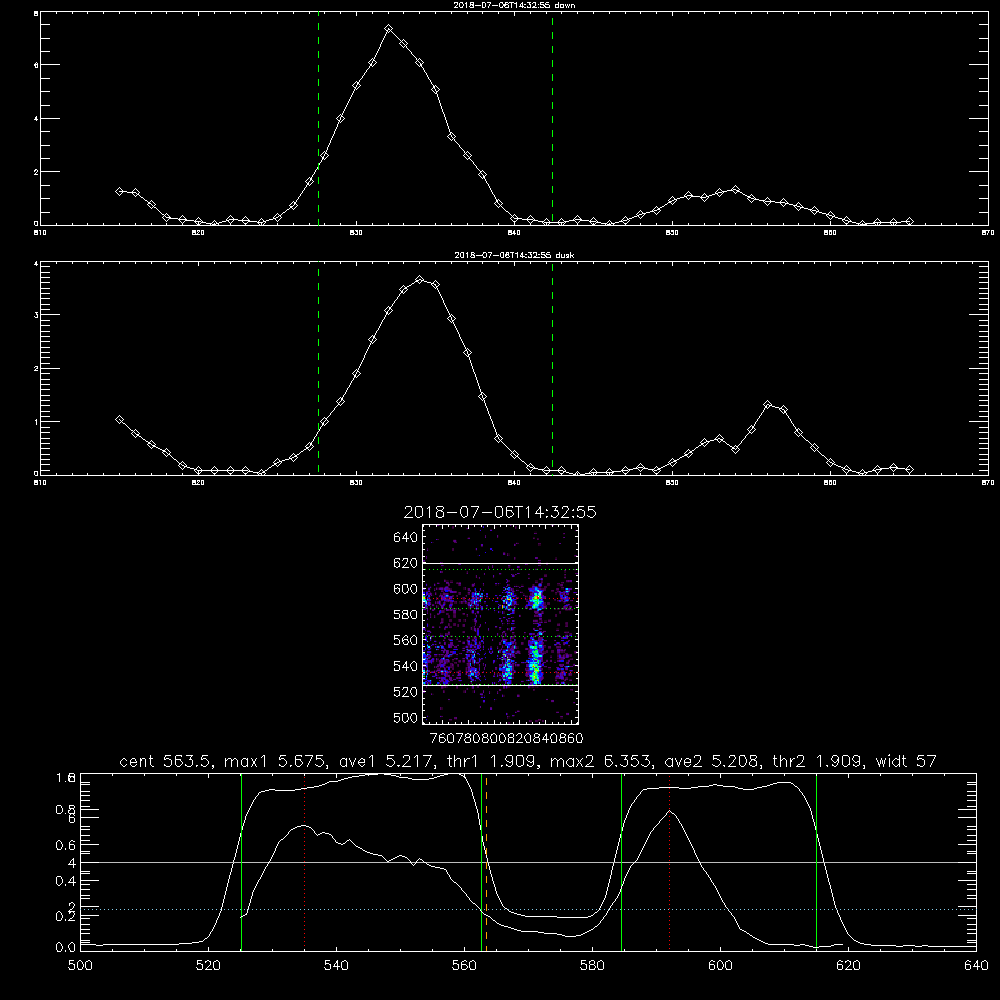
Task: Click the "thr1 1.909" value in the stats line
Action: point(492,761)
